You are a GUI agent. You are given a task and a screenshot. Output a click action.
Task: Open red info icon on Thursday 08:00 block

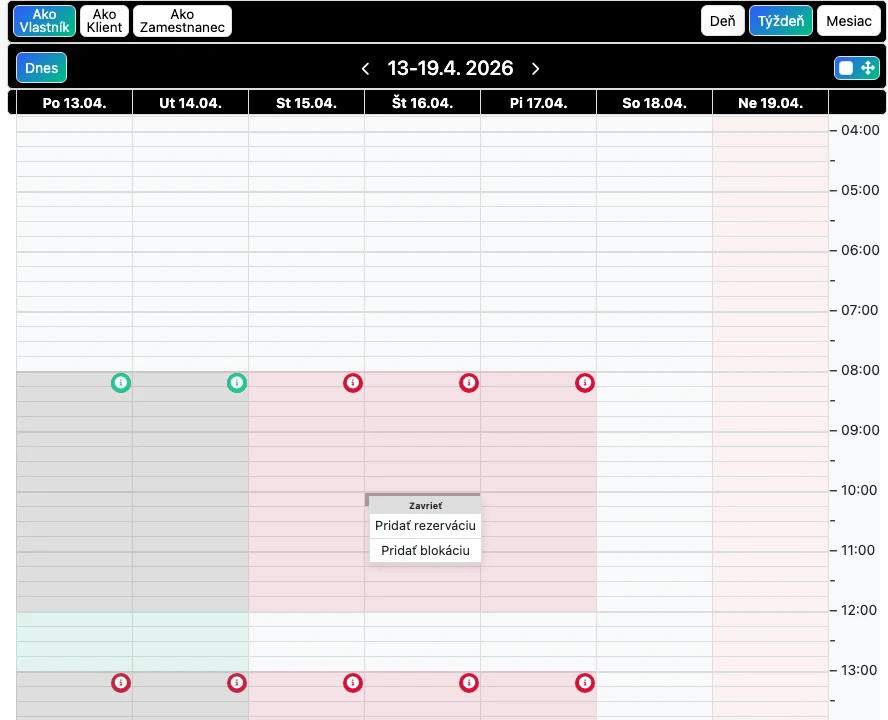pyautogui.click(x=469, y=383)
